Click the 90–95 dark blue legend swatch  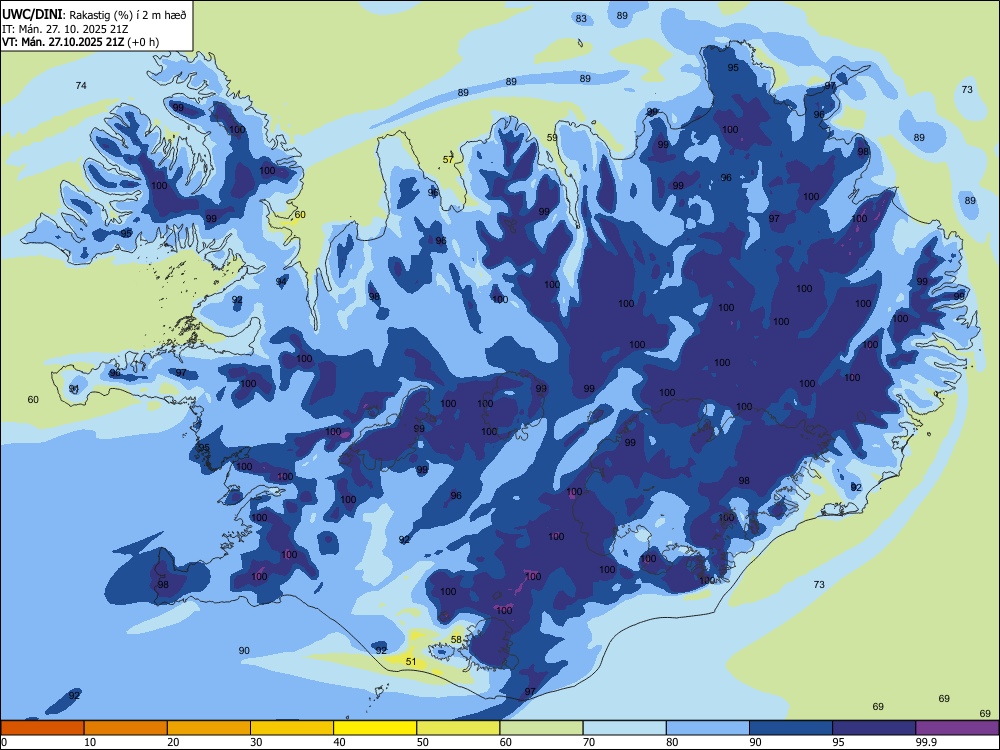click(x=791, y=728)
